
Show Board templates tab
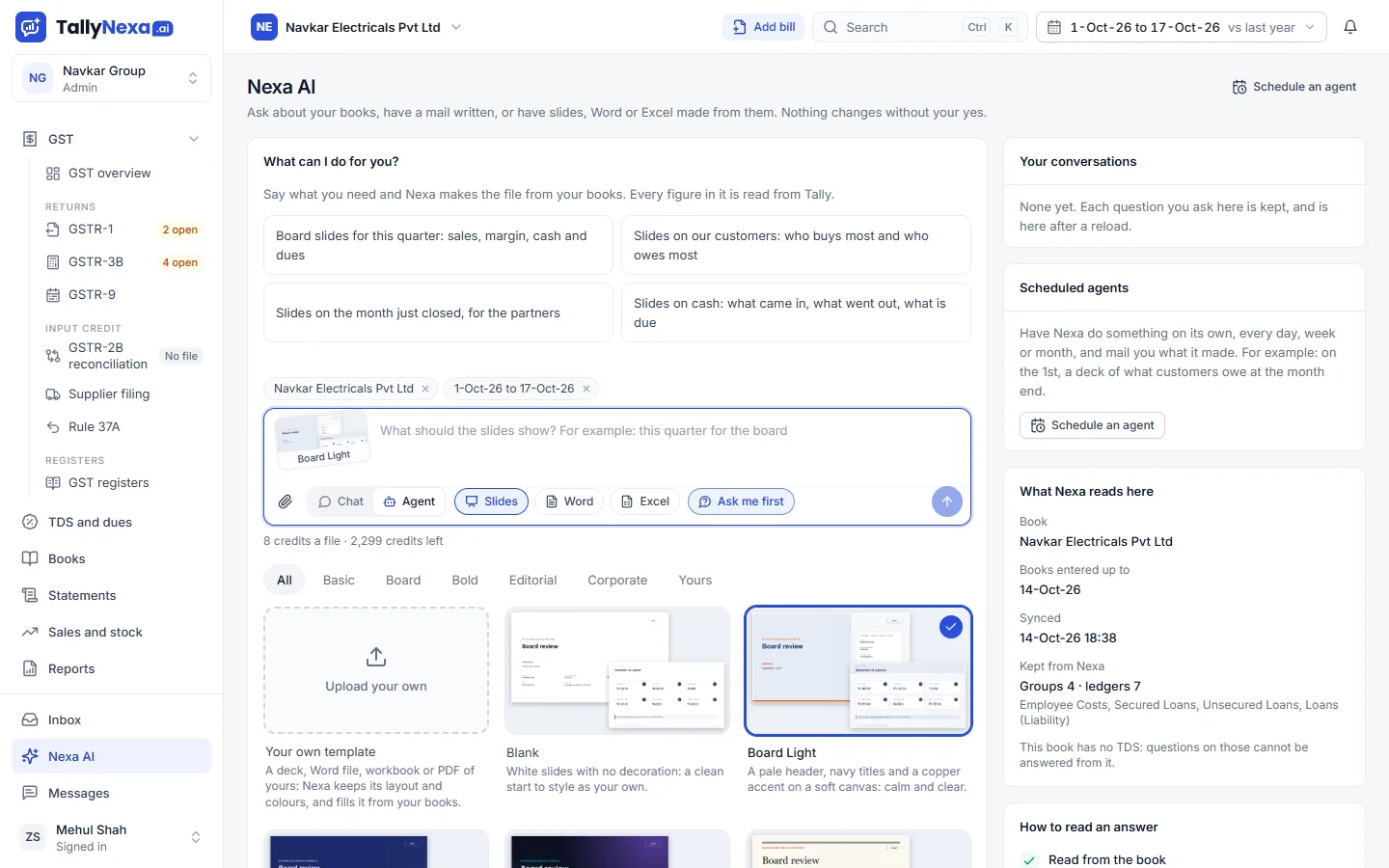coord(403,580)
